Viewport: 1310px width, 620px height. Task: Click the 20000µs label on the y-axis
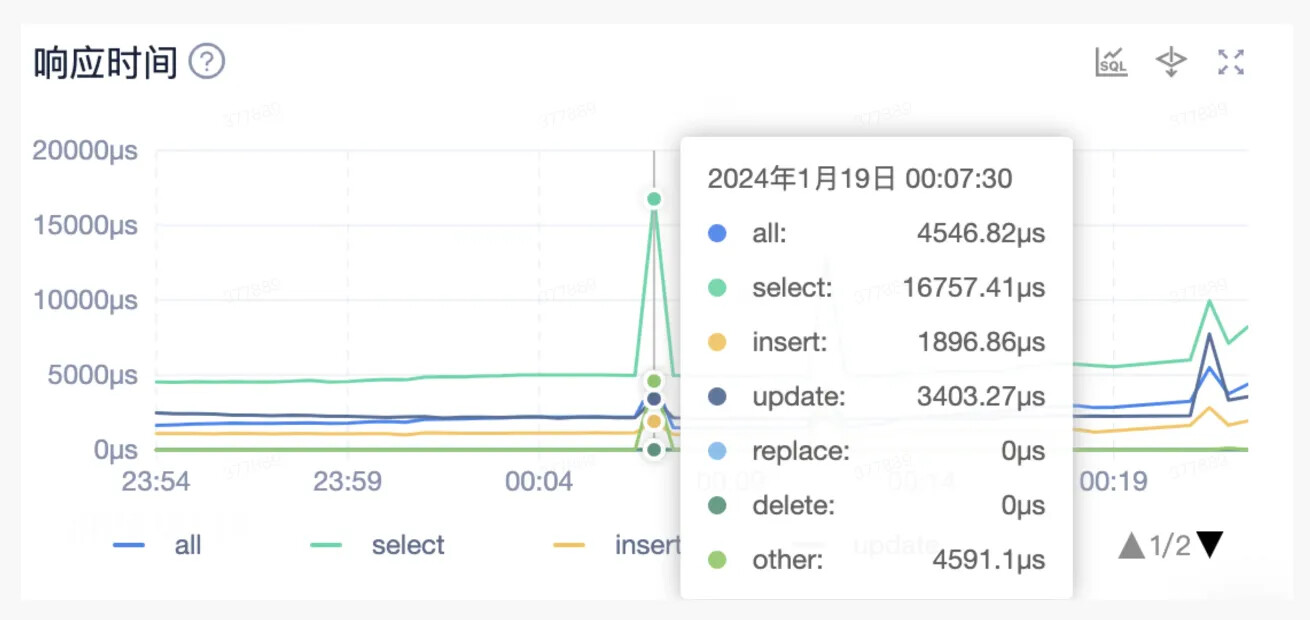(85, 151)
